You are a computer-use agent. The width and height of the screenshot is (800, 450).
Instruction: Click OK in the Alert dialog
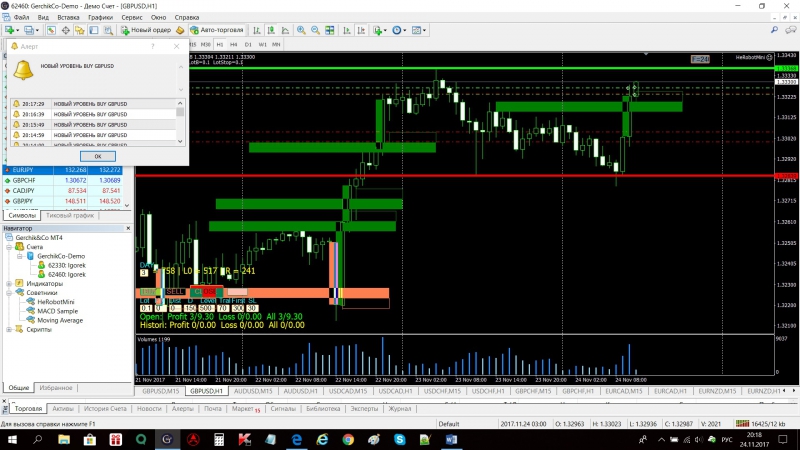[97, 156]
